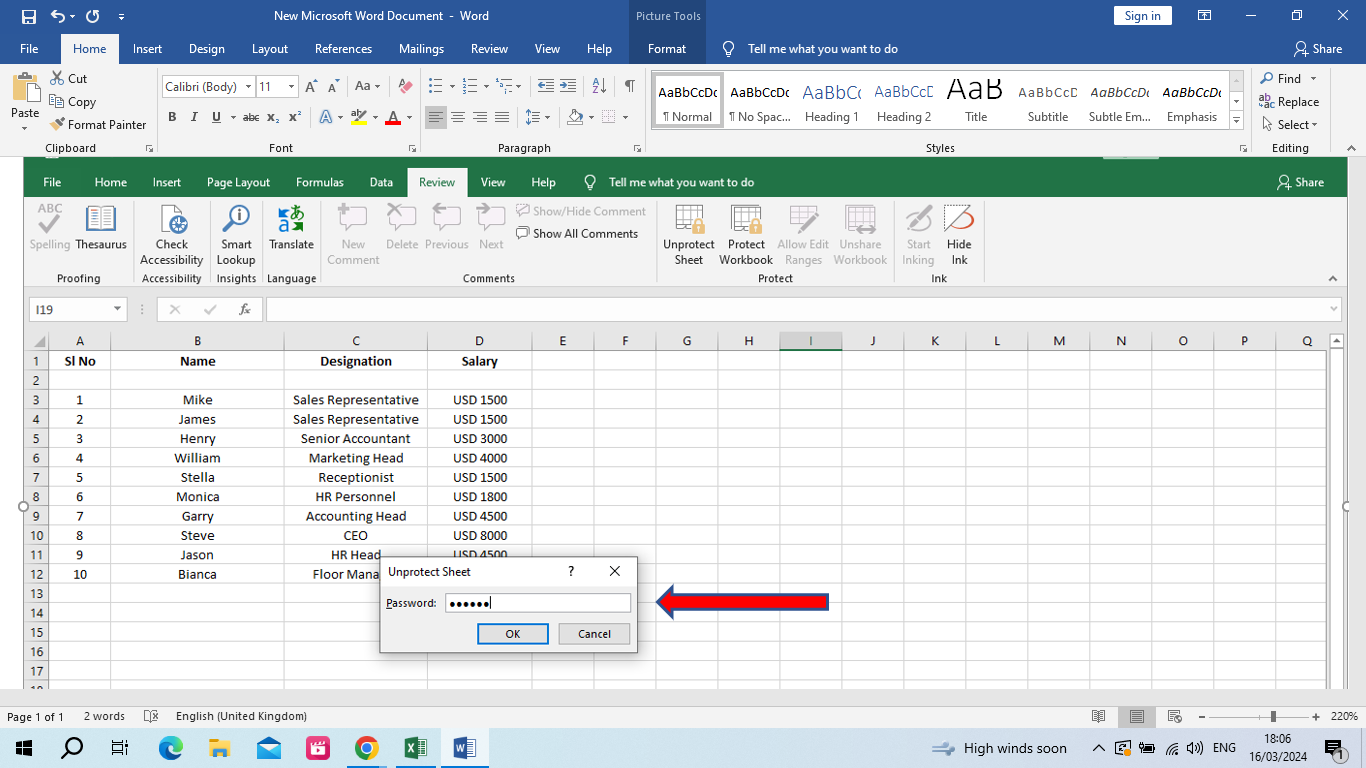Screen dimensions: 1366x768
Task: Click Chrome icon on taskbar
Action: [x=367, y=748]
